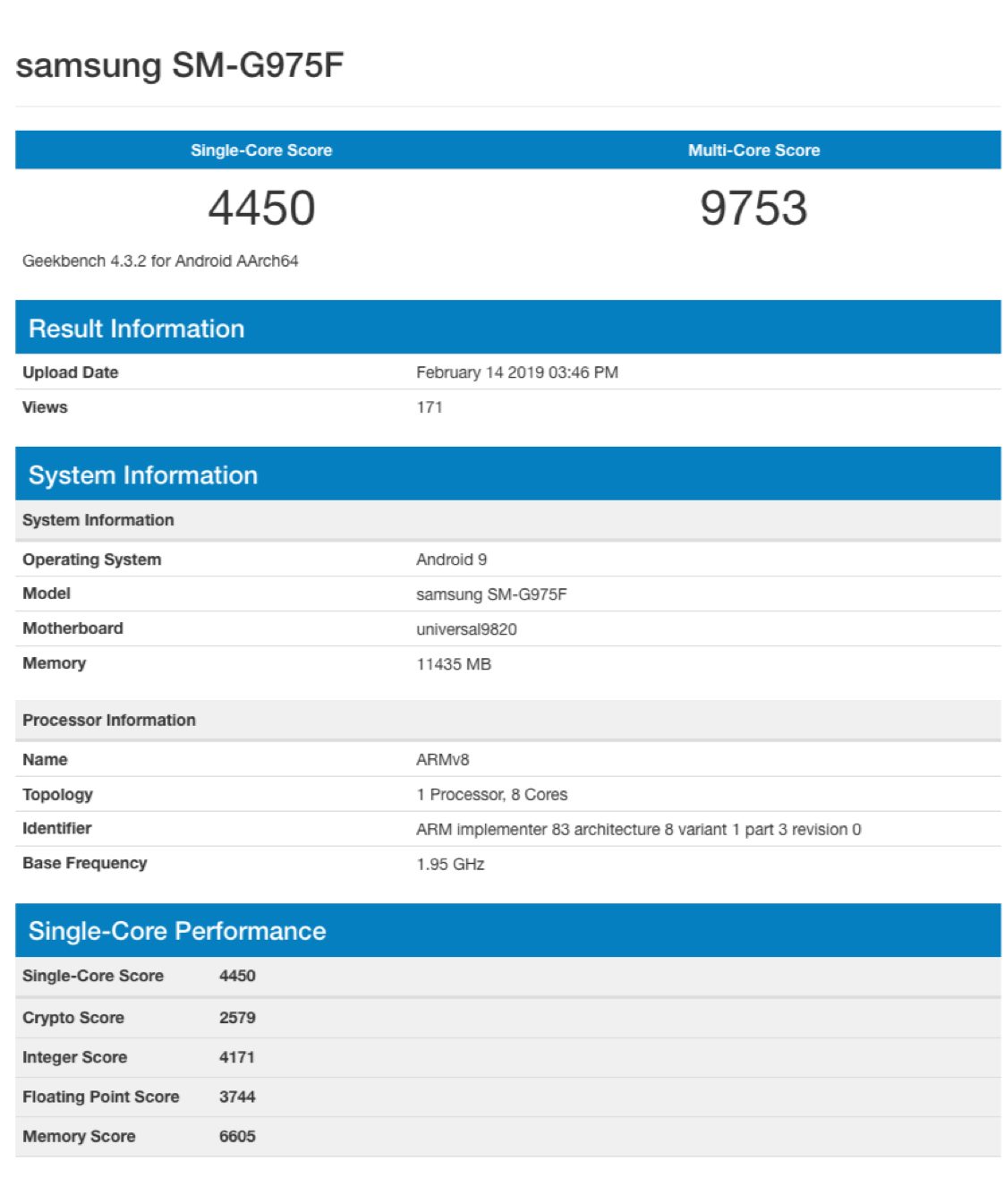
Task: Click the Result Information section header
Action: coord(136,329)
